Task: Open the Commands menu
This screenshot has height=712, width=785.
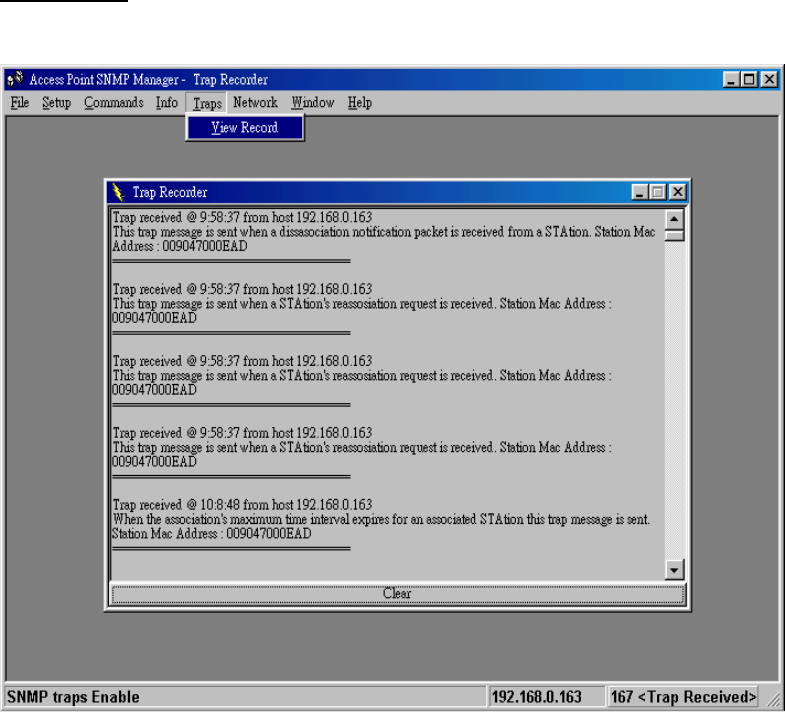Action: pyautogui.click(x=114, y=103)
